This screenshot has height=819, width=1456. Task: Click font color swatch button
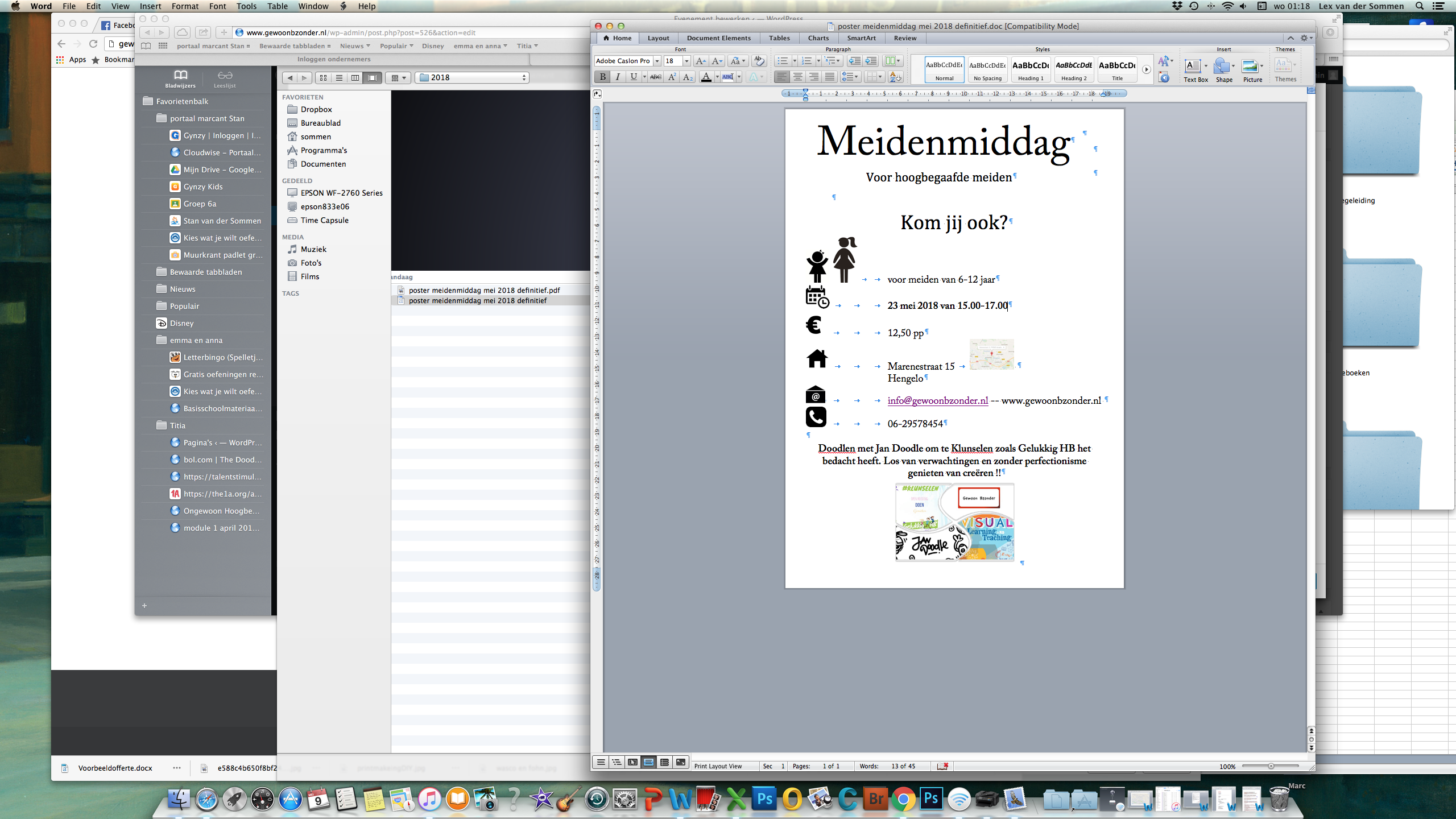click(x=706, y=77)
